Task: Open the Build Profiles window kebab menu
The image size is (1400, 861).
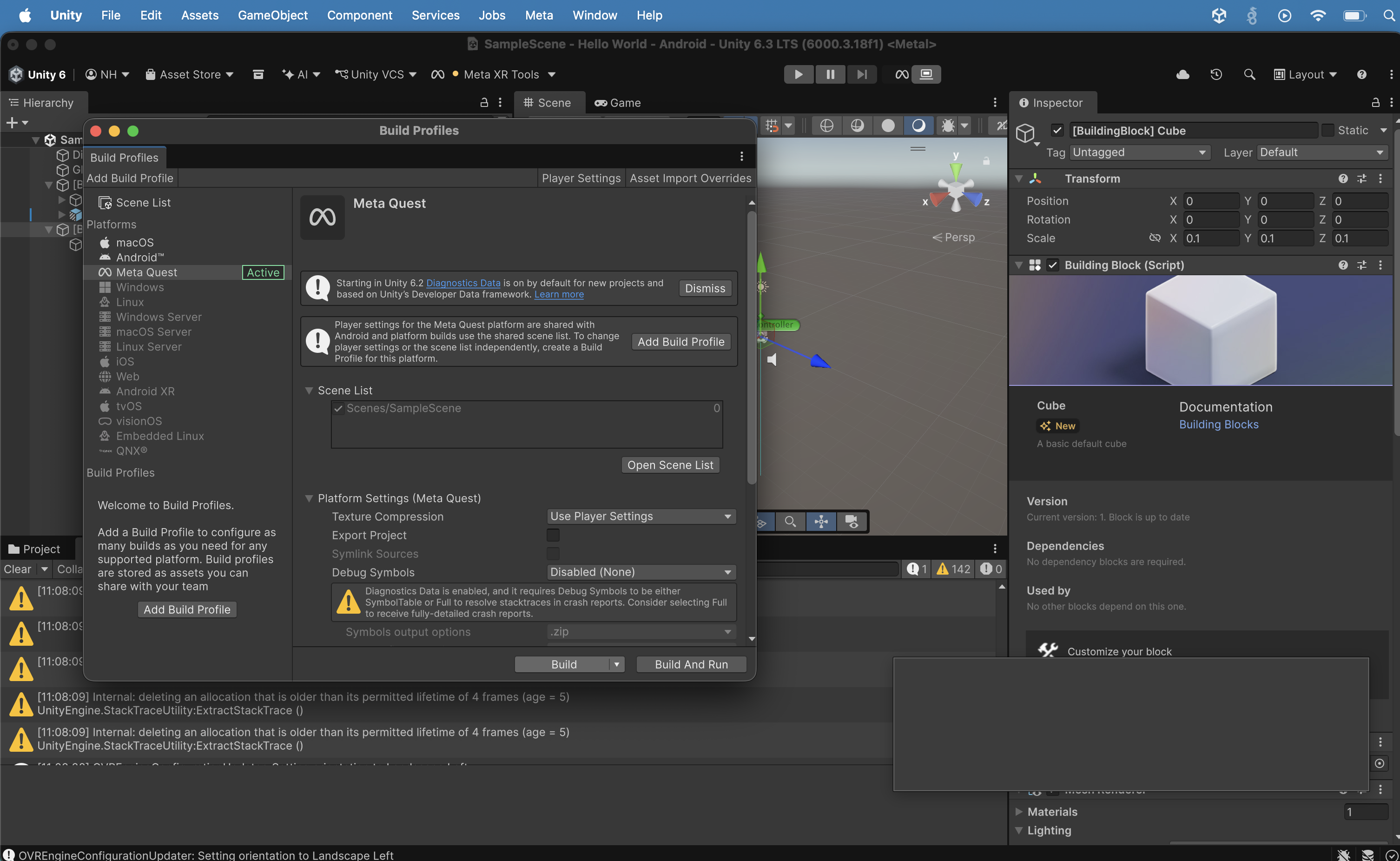Action: (741, 156)
